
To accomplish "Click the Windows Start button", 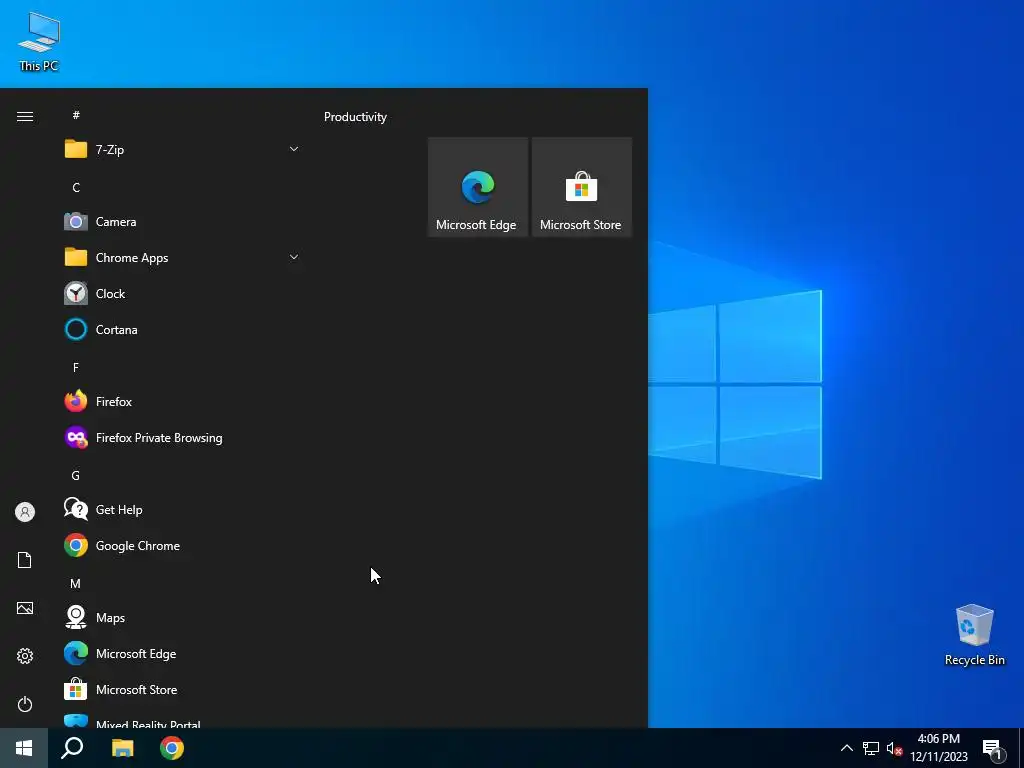I will coord(24,748).
